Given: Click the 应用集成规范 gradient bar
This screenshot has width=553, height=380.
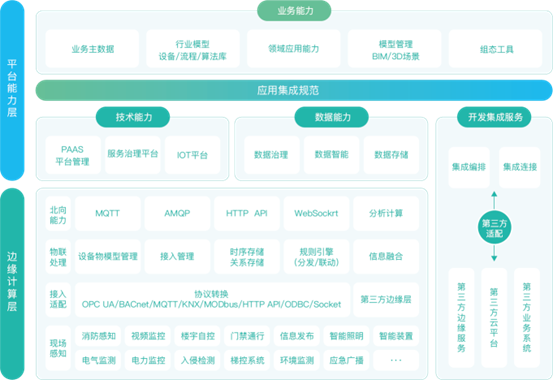Looking at the screenshot, I should click(x=294, y=90).
